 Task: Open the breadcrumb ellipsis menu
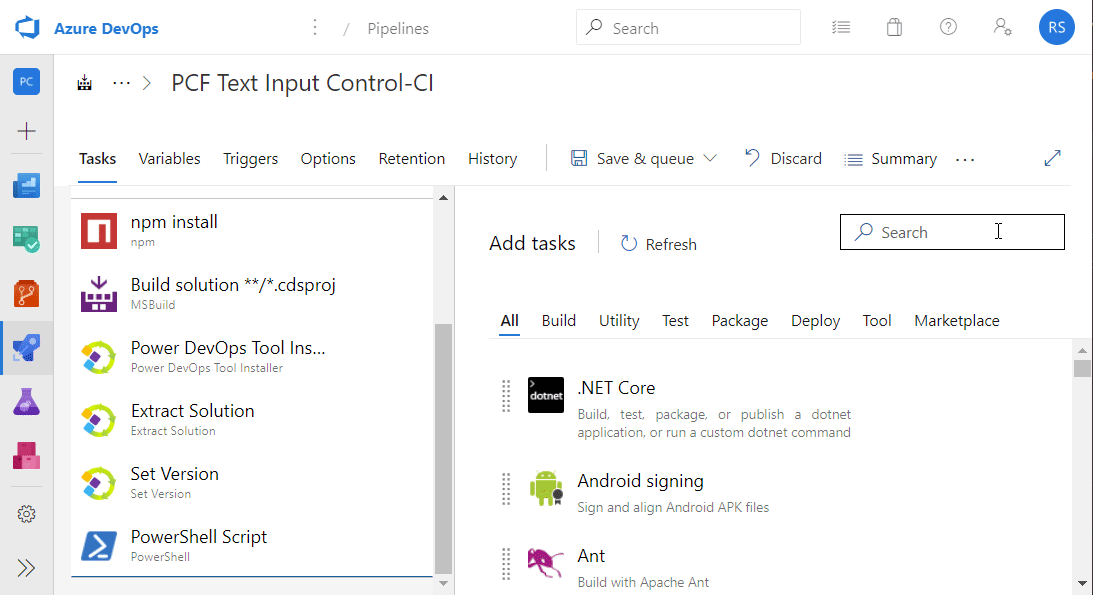[x=121, y=83]
